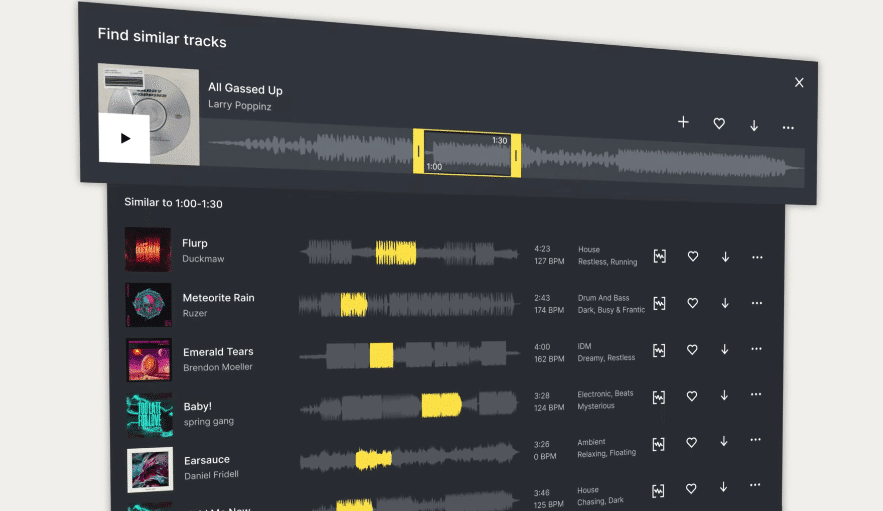Favorite the Flurp track
Screen dimensions: 883x511
tap(693, 256)
